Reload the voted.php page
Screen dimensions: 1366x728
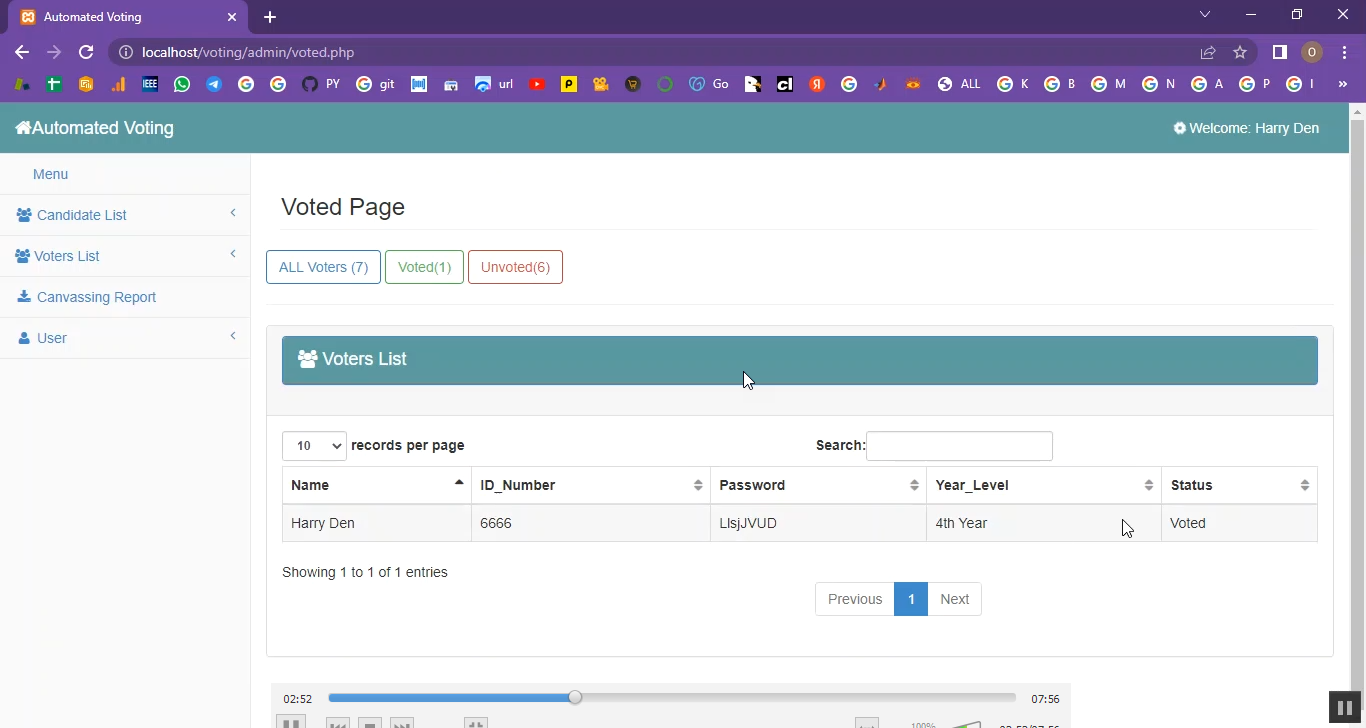[x=86, y=52]
